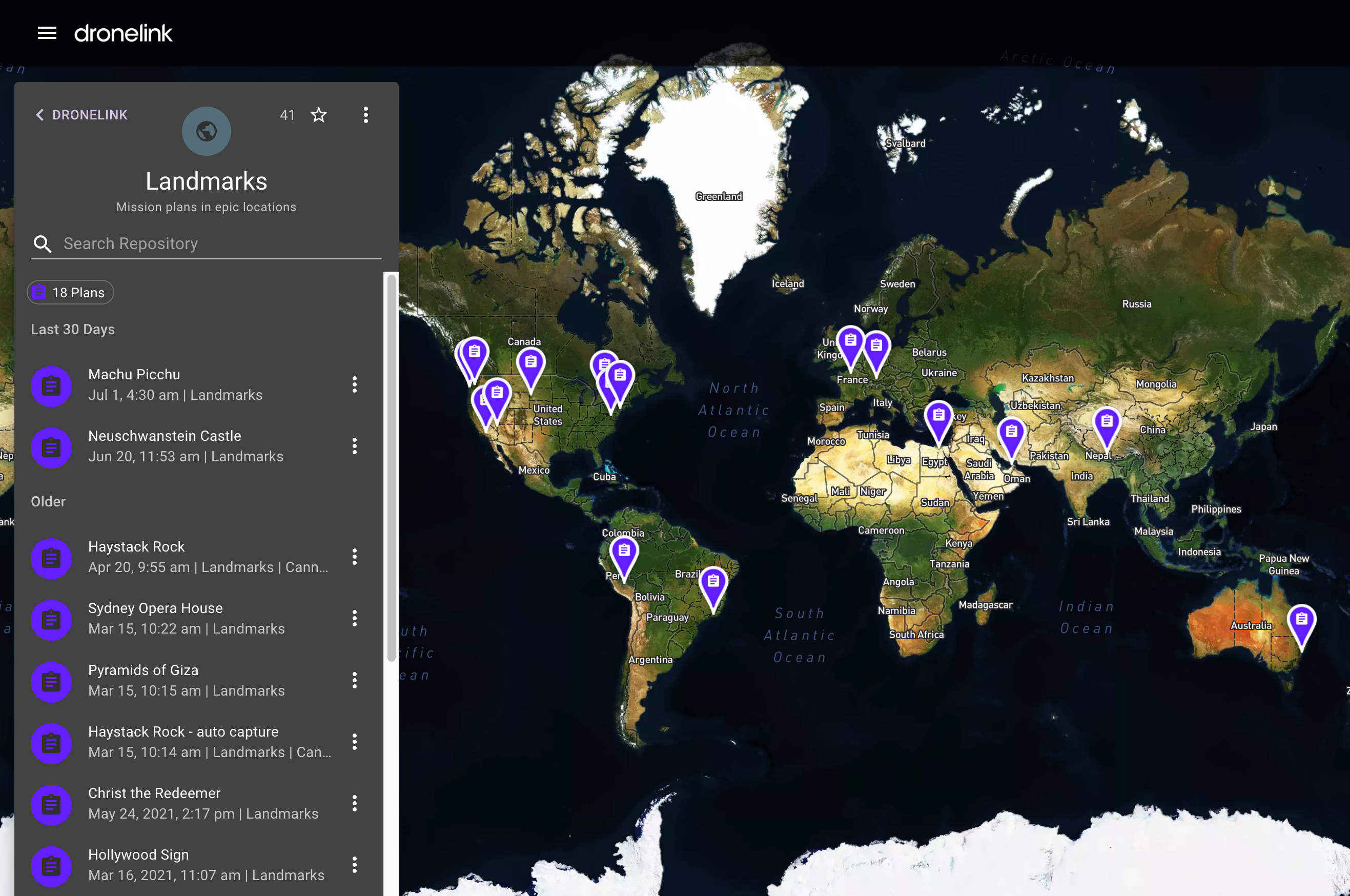Open Sydney Opera House options menu
Screen dimensions: 1350x896
pyautogui.click(x=355, y=618)
